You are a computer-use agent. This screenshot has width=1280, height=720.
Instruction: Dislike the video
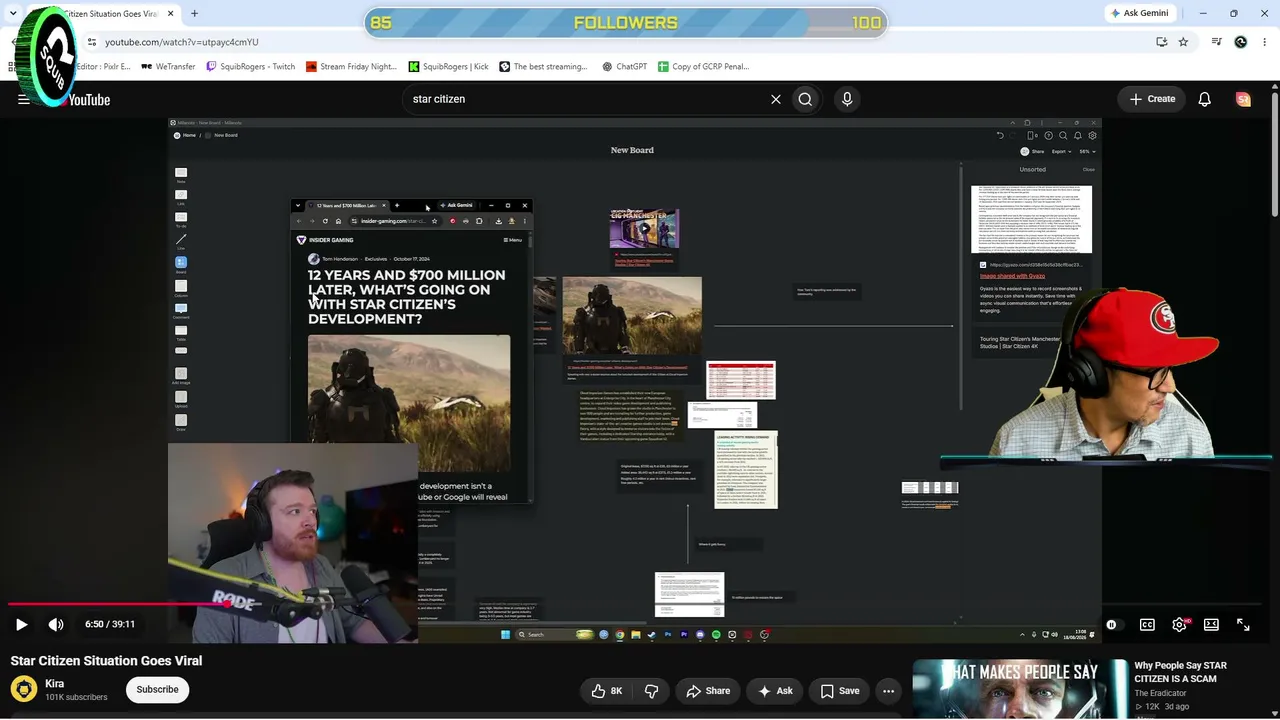point(651,691)
